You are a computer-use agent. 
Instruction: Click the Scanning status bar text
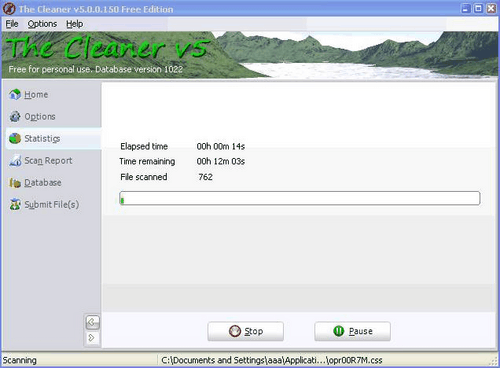click(x=20, y=360)
